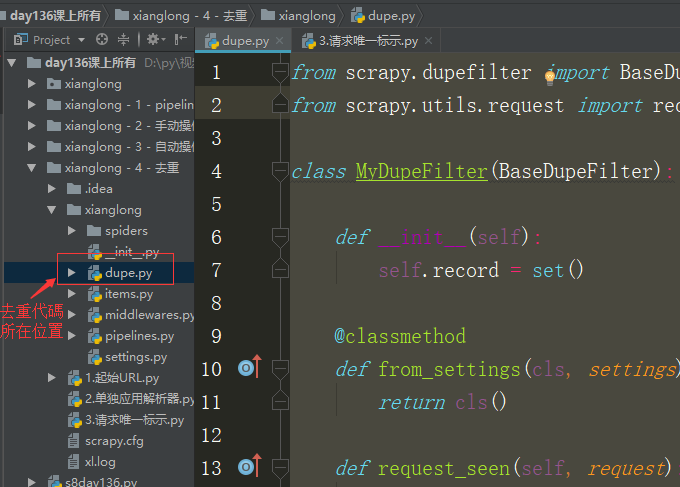Open pipelines.py in the project tree

pyautogui.click(x=138, y=336)
